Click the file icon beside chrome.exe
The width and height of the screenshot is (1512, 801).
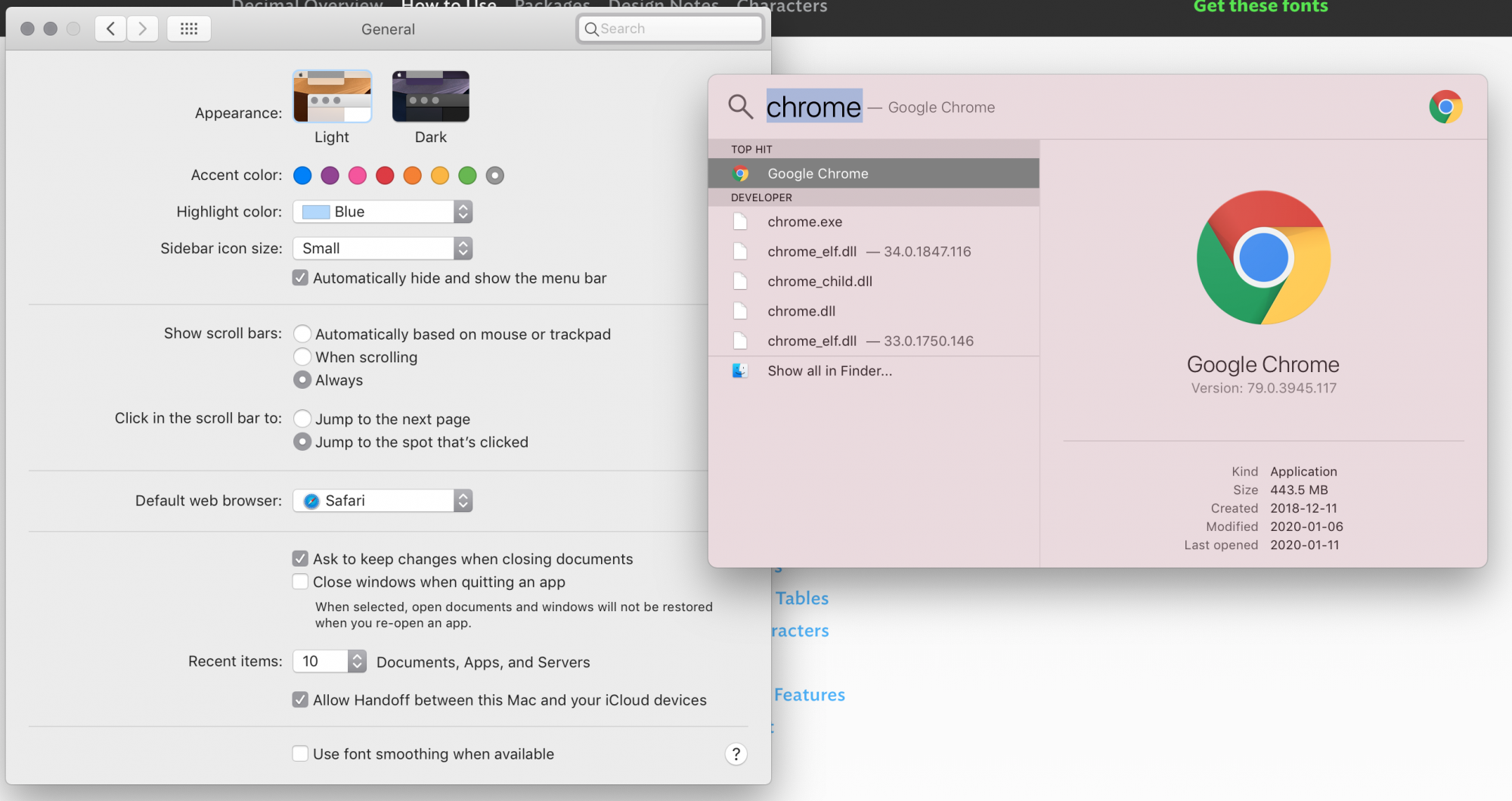point(740,222)
